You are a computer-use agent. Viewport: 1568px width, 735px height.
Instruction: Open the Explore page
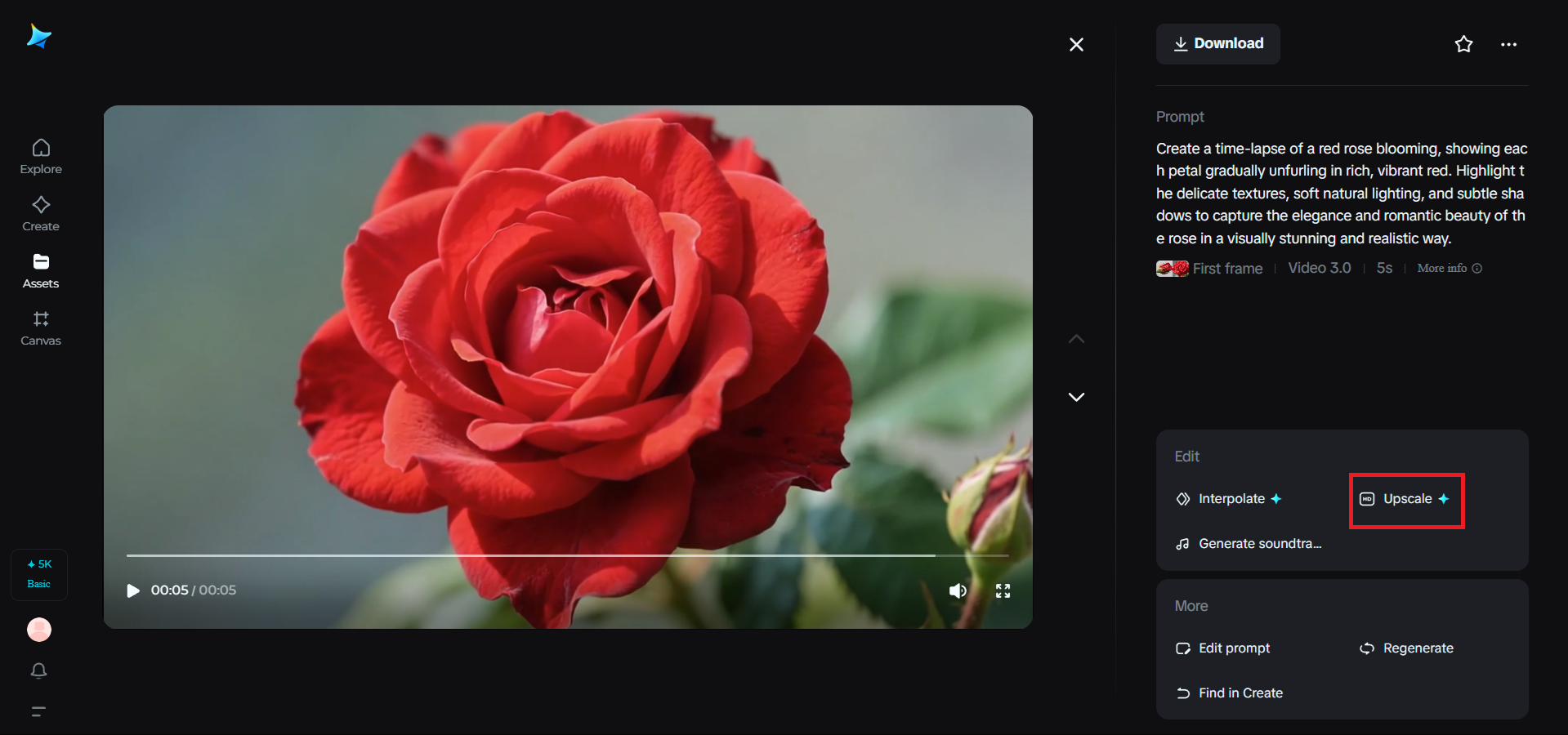pyautogui.click(x=41, y=157)
